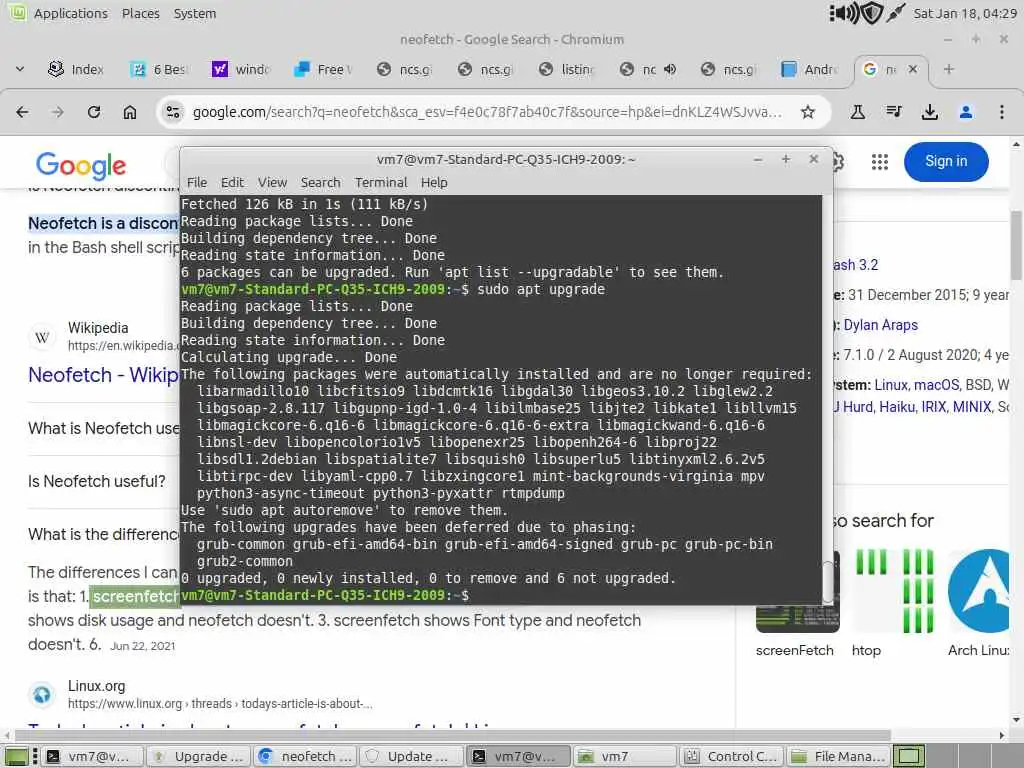Switch to the Index browser tab
Image resolution: width=1024 pixels, height=768 pixels.
pos(77,69)
